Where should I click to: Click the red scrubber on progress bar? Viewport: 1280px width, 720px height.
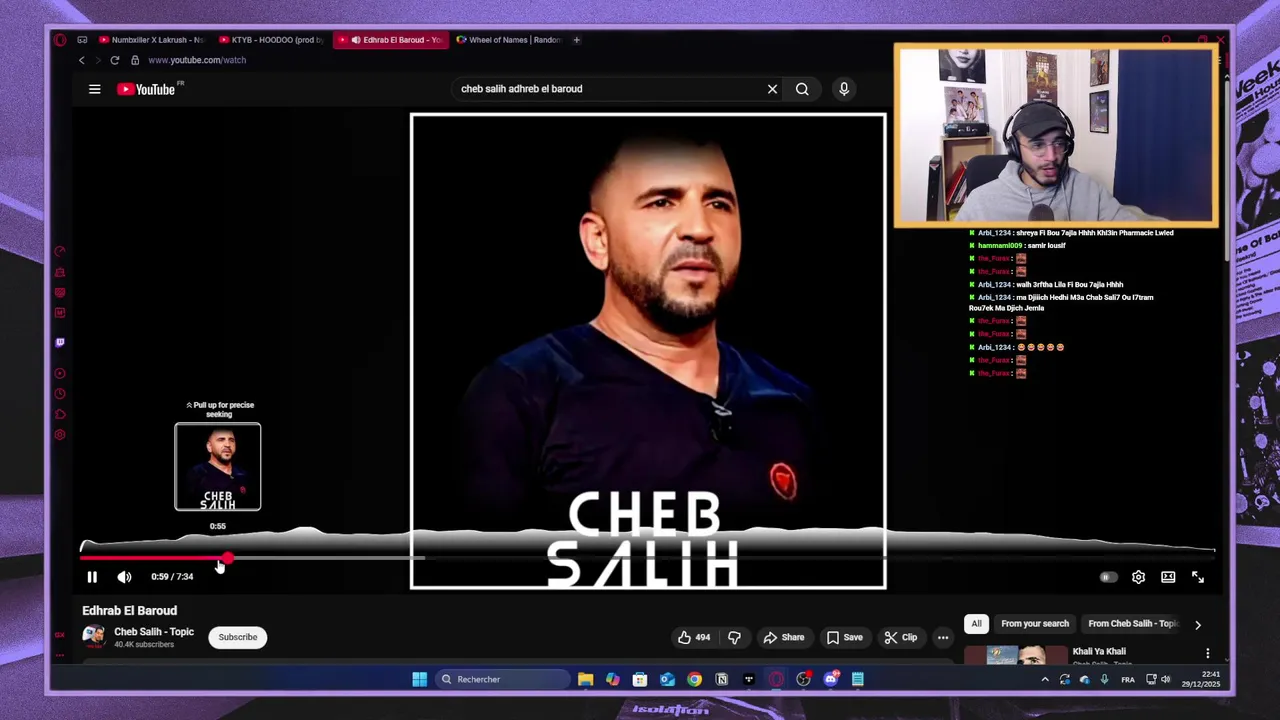coord(227,558)
